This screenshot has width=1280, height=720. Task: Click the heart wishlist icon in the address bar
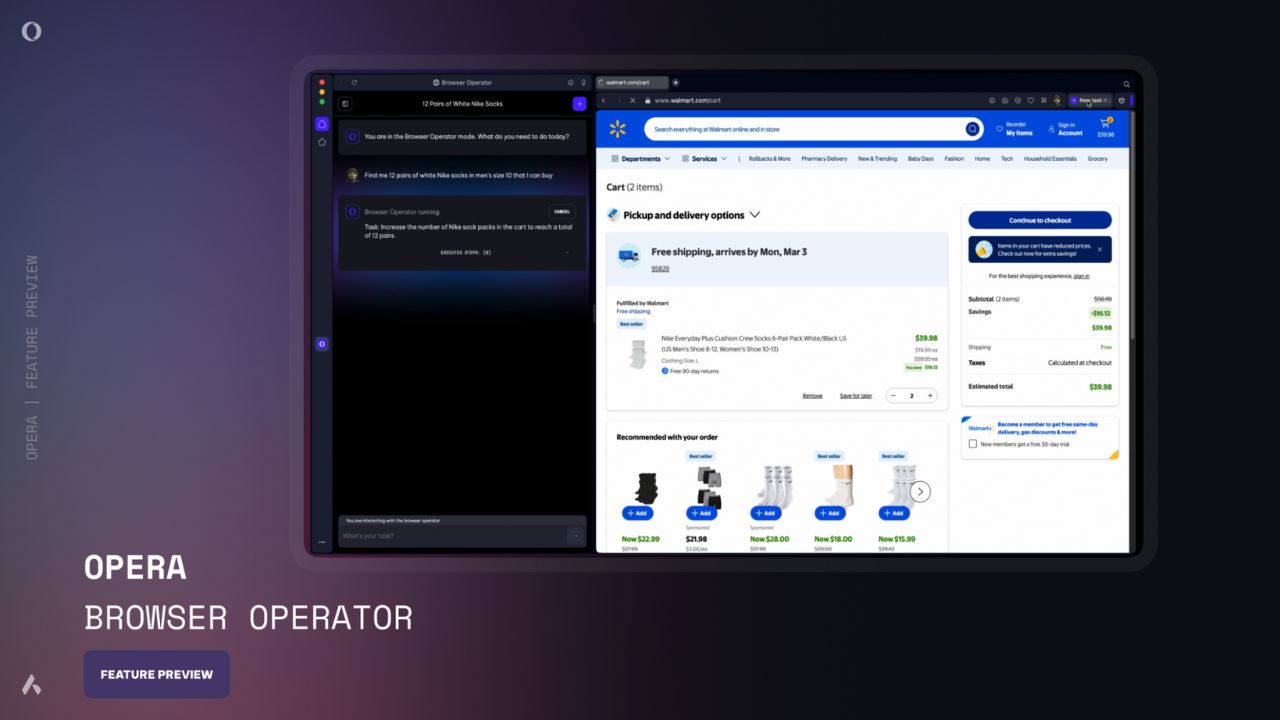click(x=1032, y=100)
